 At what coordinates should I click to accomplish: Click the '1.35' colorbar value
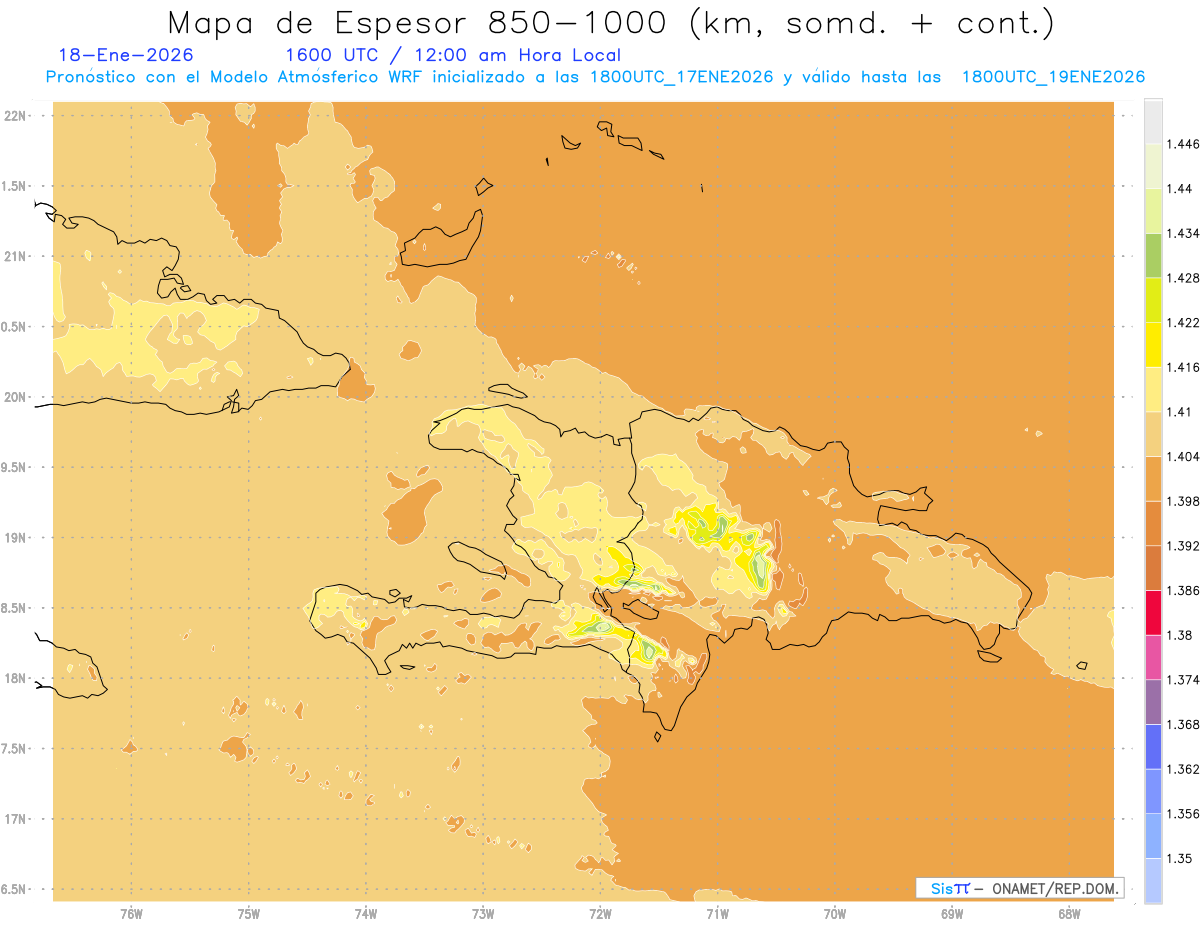pos(1179,858)
